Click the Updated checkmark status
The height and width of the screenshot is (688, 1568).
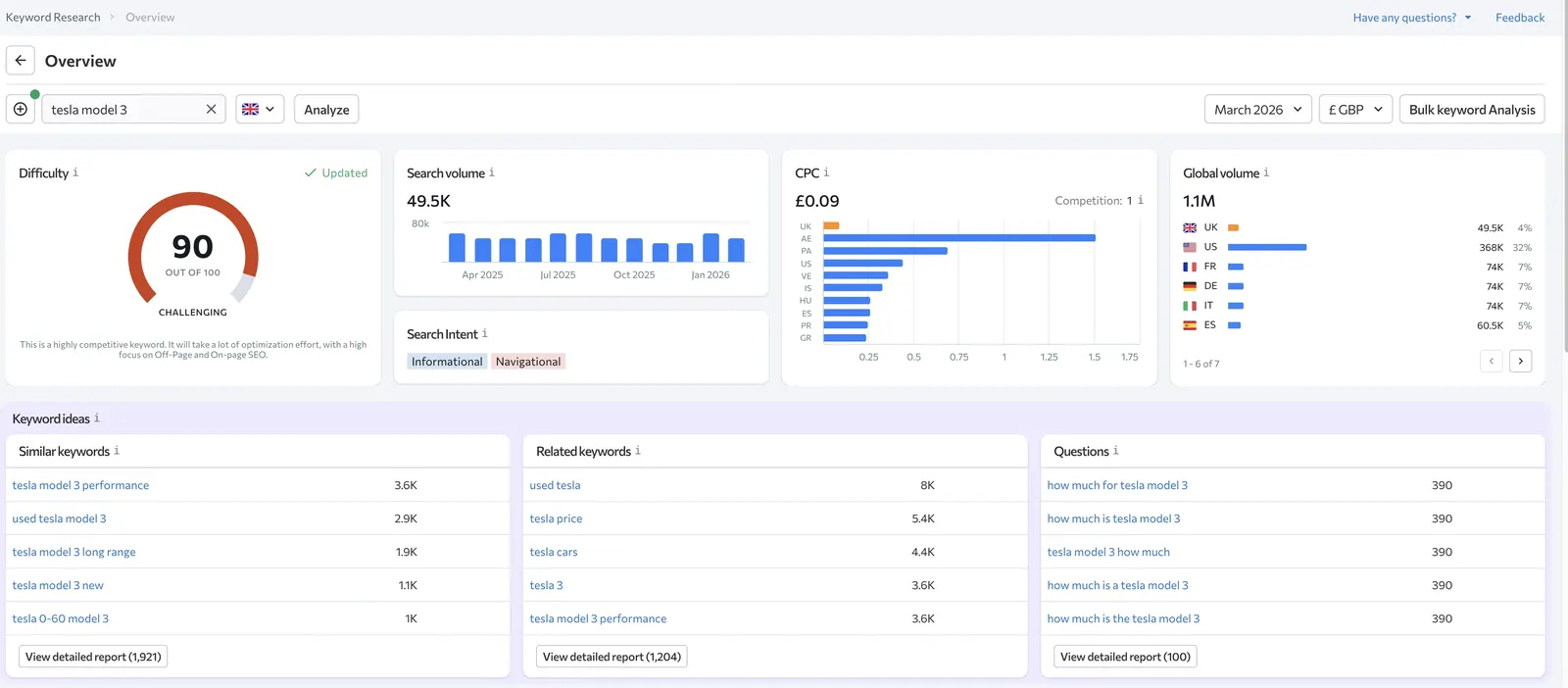tap(336, 172)
